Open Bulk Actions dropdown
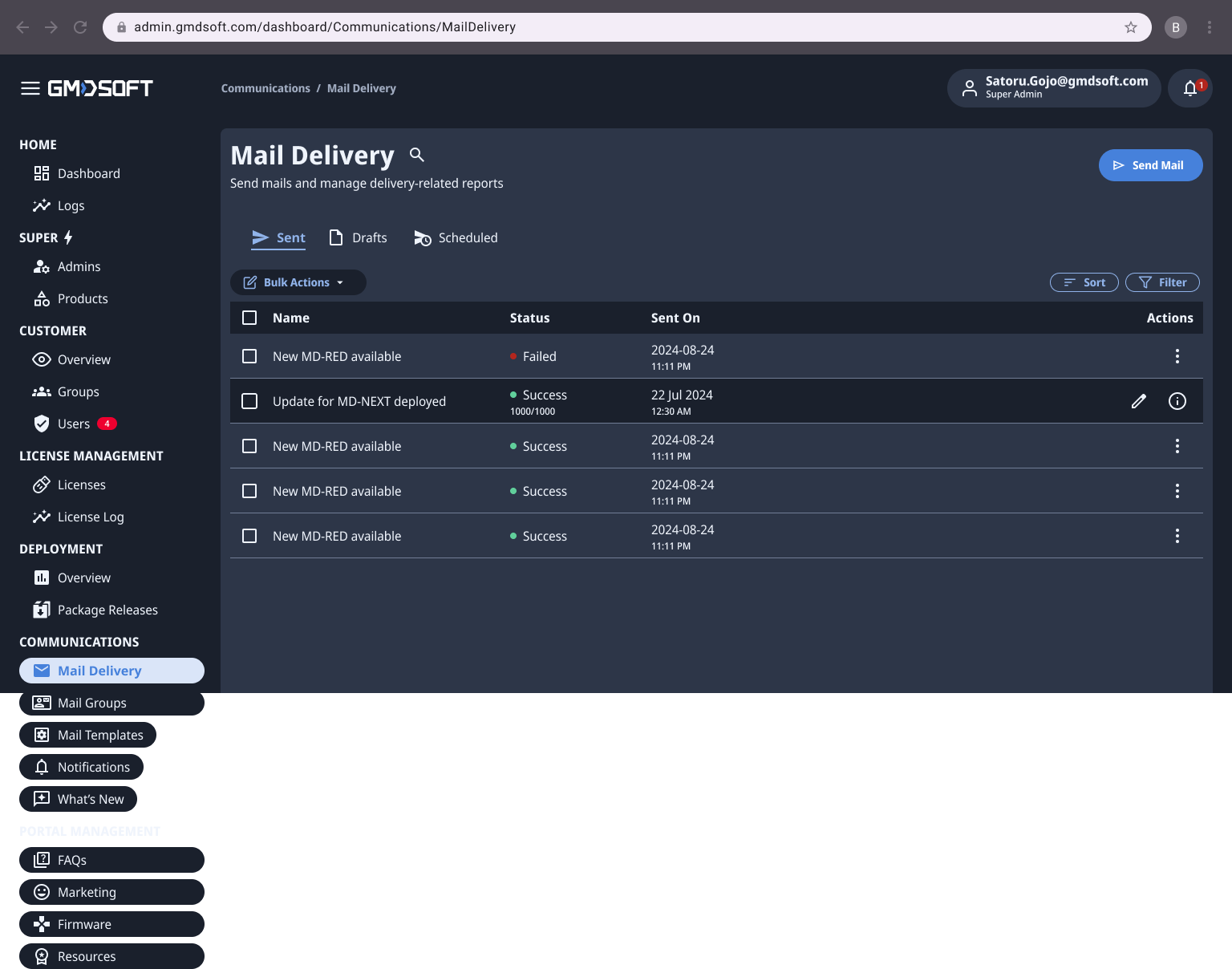The width and height of the screenshot is (1232, 969). (x=298, y=282)
